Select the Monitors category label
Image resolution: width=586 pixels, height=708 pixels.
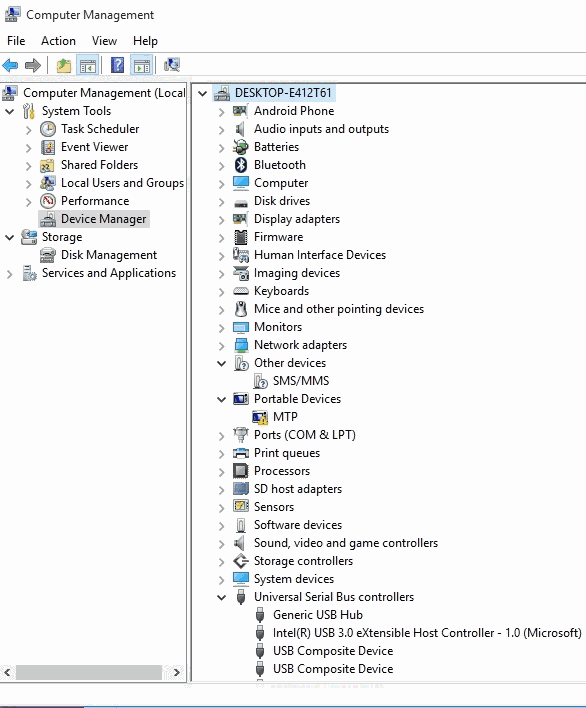tap(278, 327)
